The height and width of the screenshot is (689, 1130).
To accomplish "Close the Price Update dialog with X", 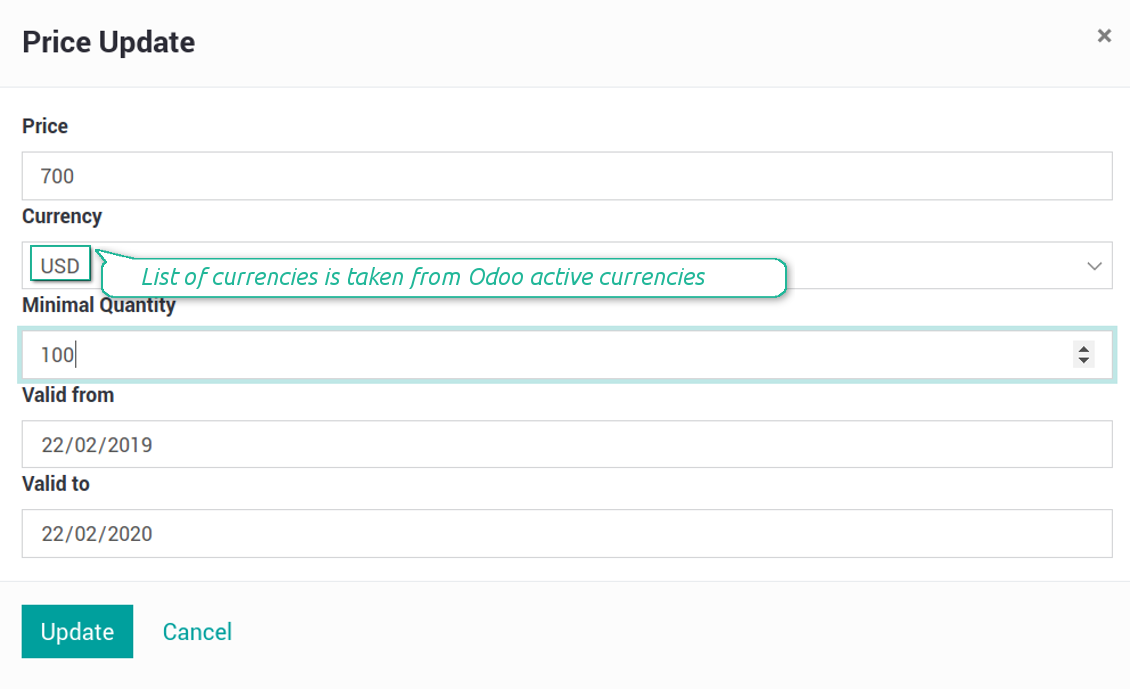I will [1104, 36].
